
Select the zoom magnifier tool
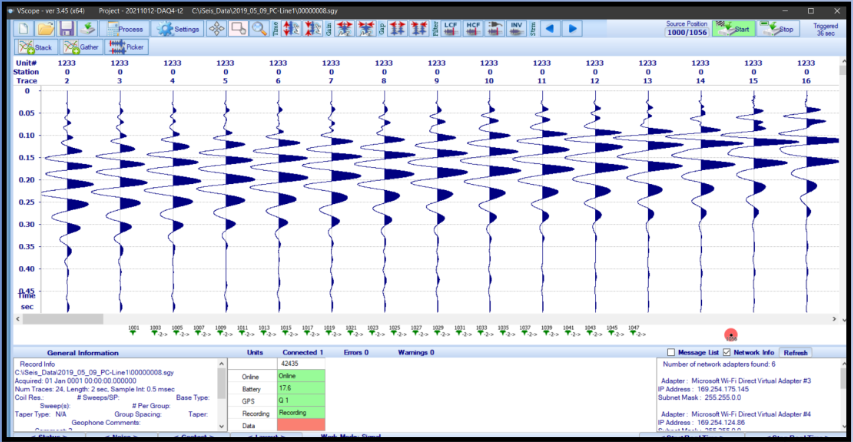(260, 29)
